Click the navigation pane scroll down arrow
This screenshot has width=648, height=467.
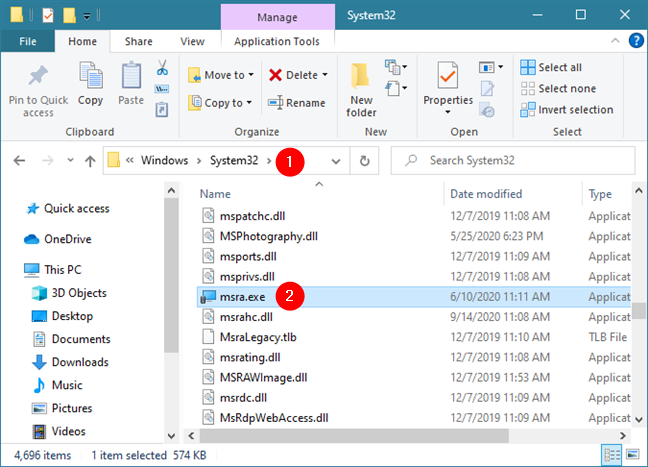171,436
